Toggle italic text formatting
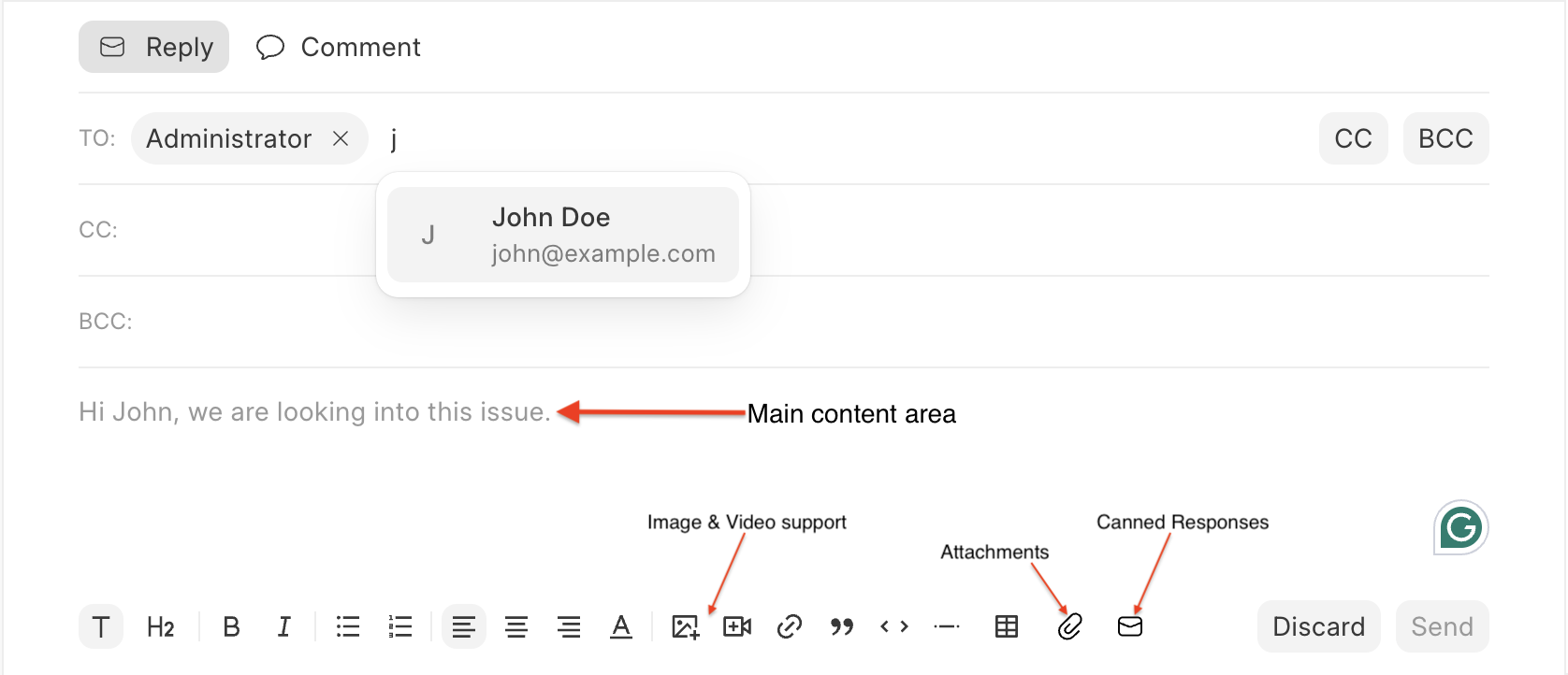1568x675 pixels. [283, 626]
